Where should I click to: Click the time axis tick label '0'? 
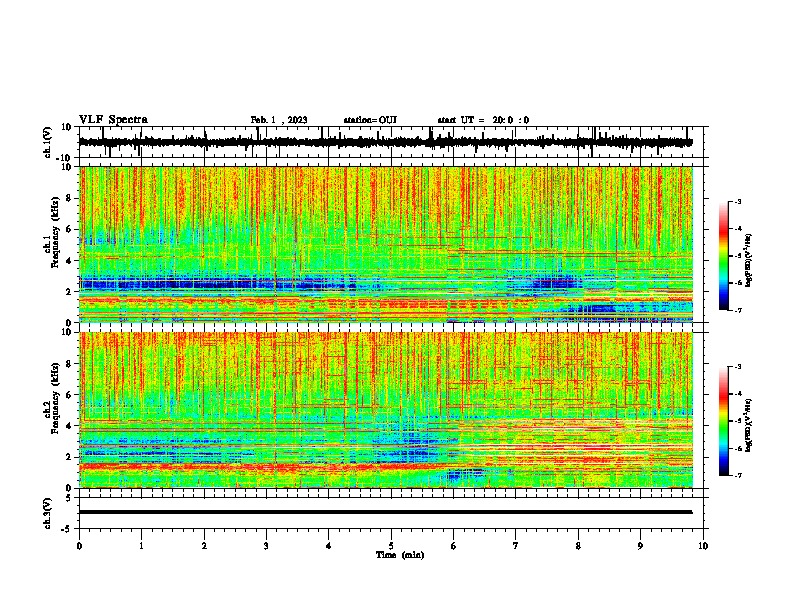[79, 546]
